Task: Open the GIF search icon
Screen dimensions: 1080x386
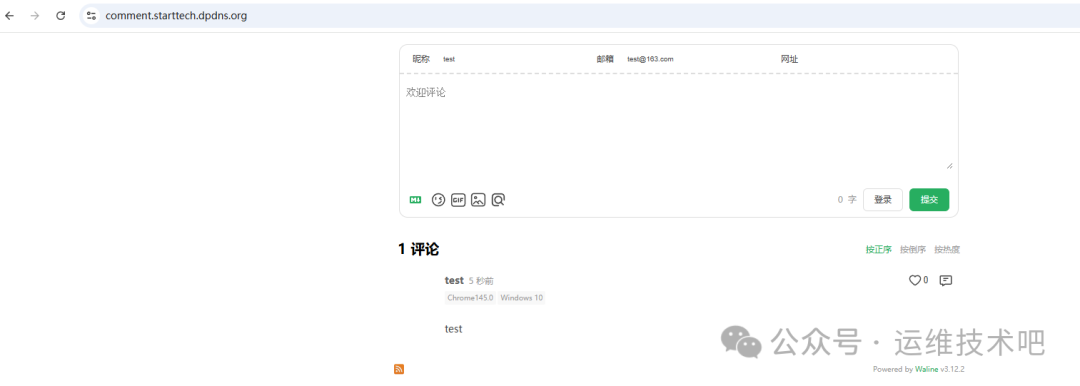Action: [x=458, y=200]
